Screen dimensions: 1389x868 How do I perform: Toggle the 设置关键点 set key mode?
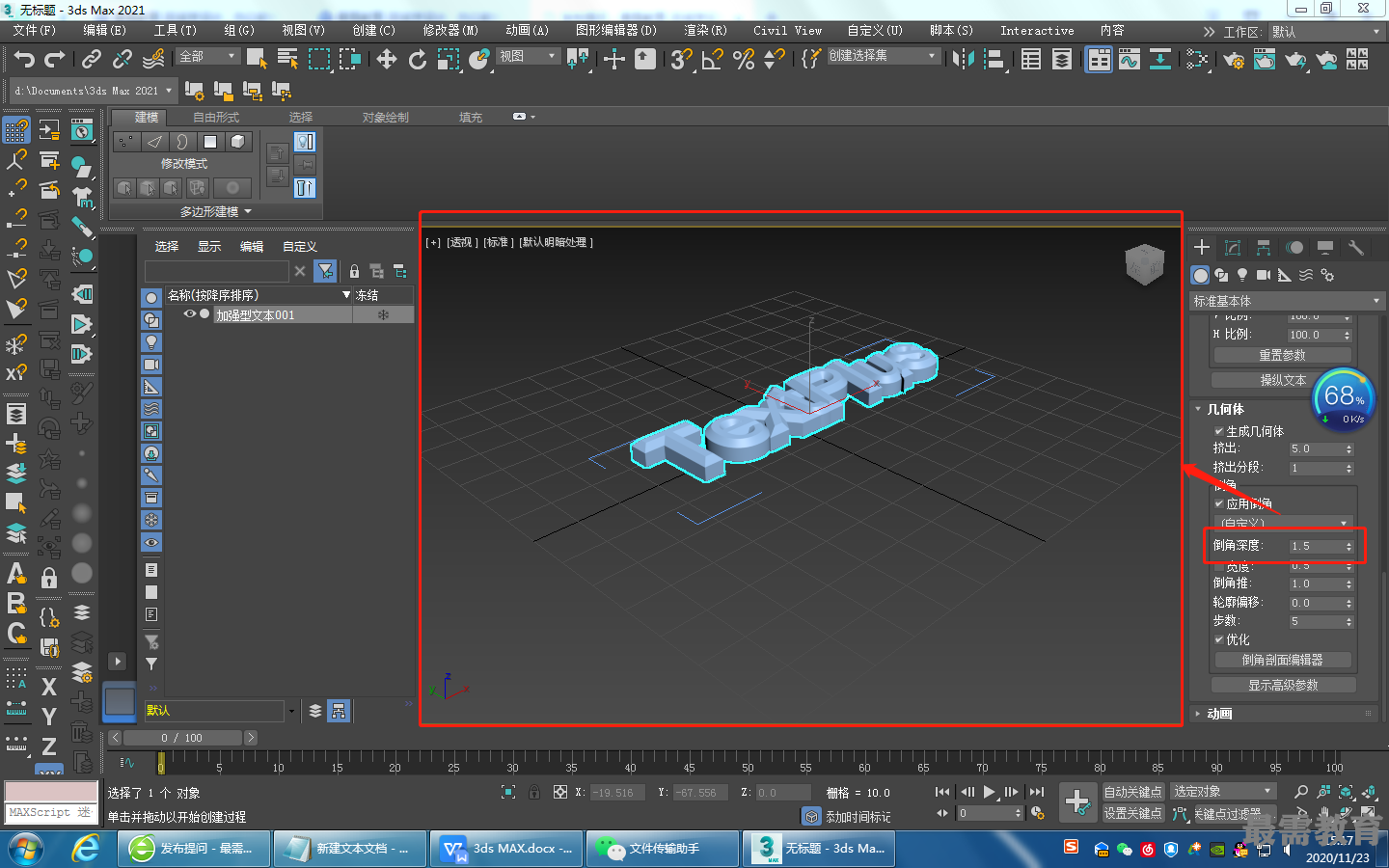(x=1132, y=813)
